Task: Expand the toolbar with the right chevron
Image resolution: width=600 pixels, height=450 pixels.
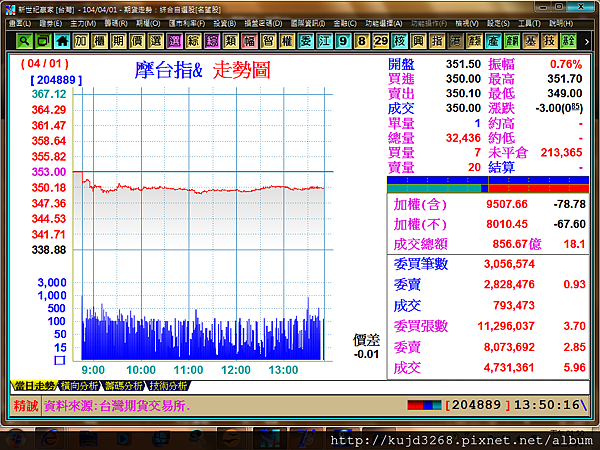Action: coord(587,41)
